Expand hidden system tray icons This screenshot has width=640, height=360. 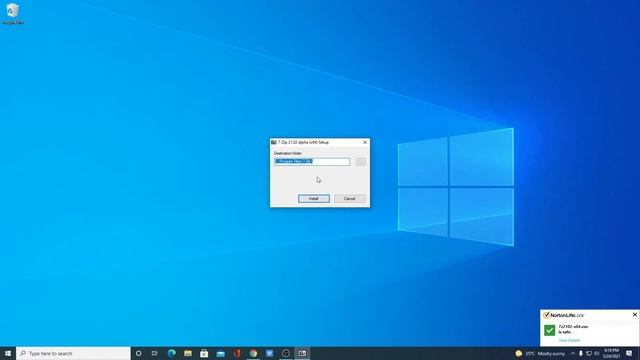(x=573, y=353)
